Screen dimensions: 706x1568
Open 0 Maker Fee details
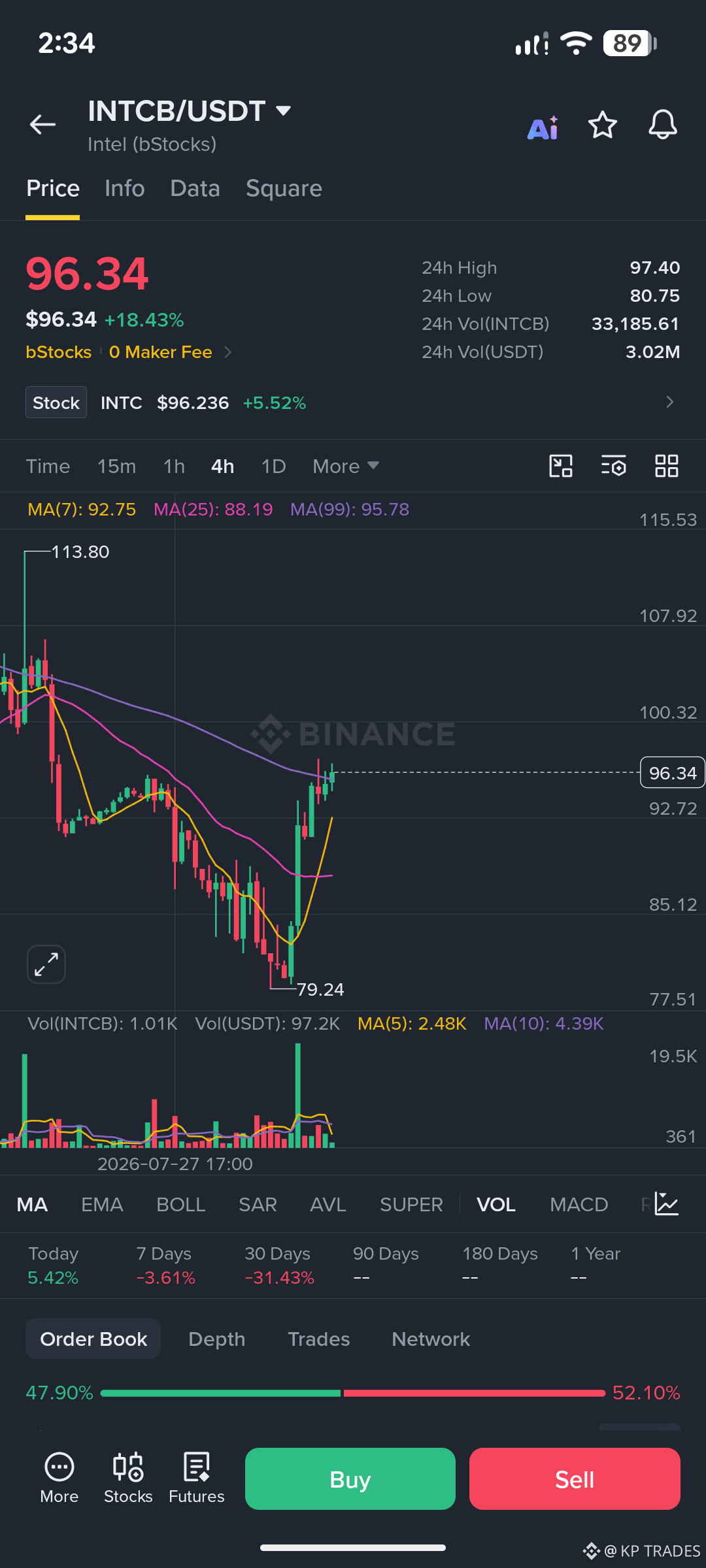[170, 352]
